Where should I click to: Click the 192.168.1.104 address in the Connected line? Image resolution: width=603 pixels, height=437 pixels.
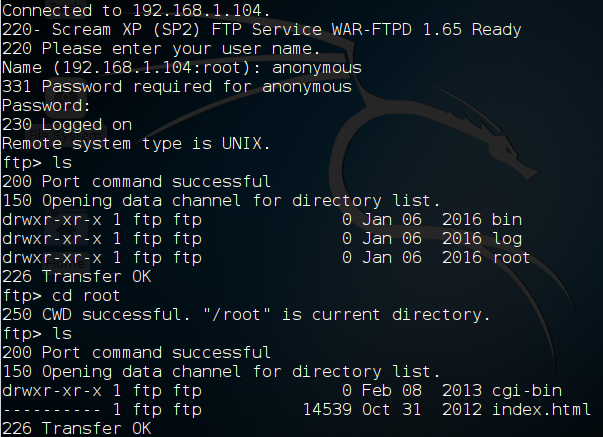(x=201, y=10)
